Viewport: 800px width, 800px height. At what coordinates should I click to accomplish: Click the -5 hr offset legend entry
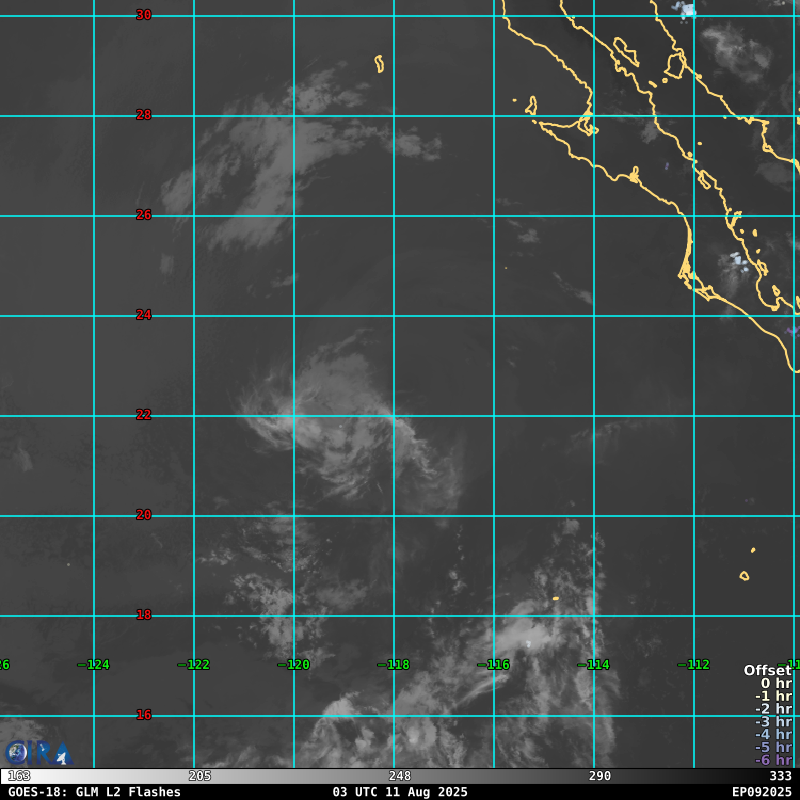click(773, 747)
